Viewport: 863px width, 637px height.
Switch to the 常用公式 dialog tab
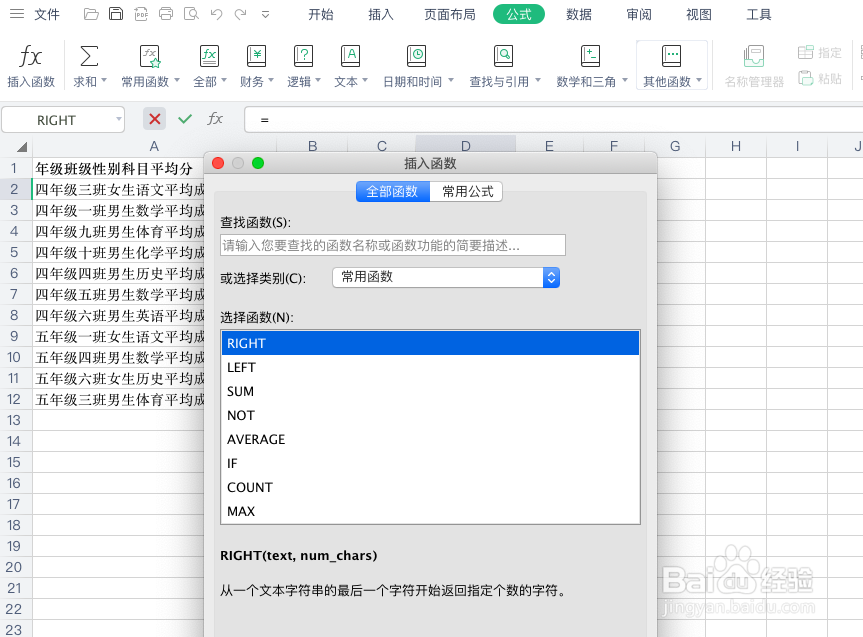466,191
